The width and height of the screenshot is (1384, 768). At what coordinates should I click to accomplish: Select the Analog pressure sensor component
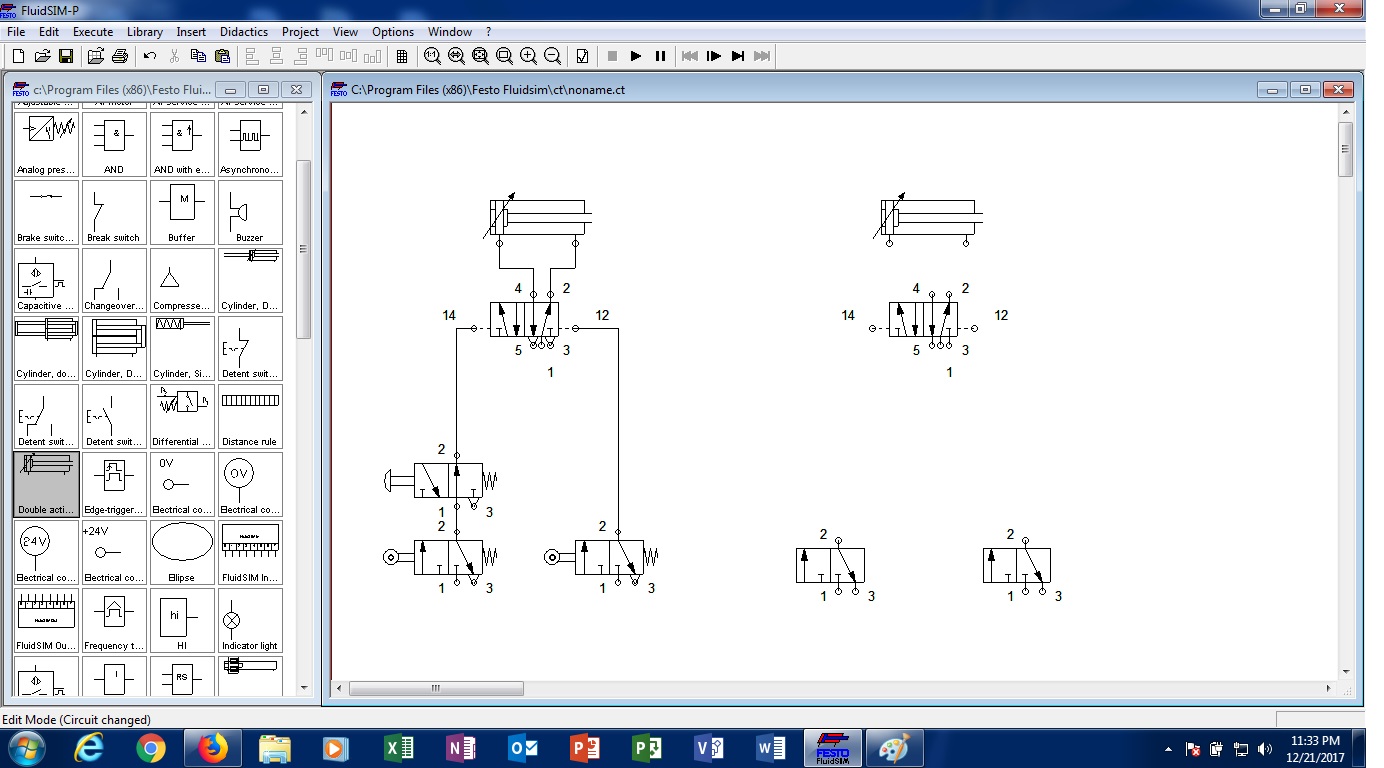coord(46,144)
